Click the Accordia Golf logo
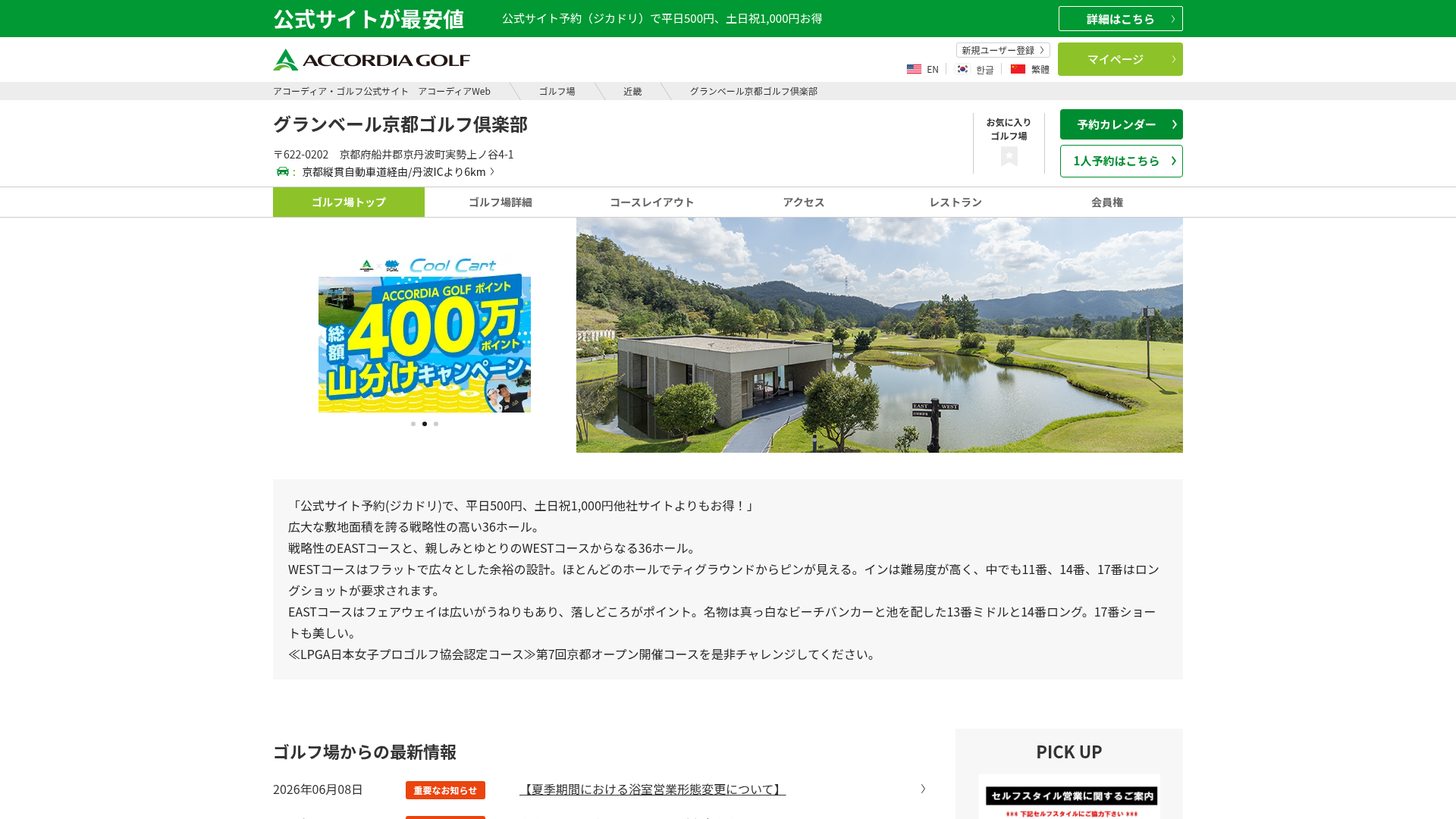The width and height of the screenshot is (1456, 819). [x=372, y=60]
